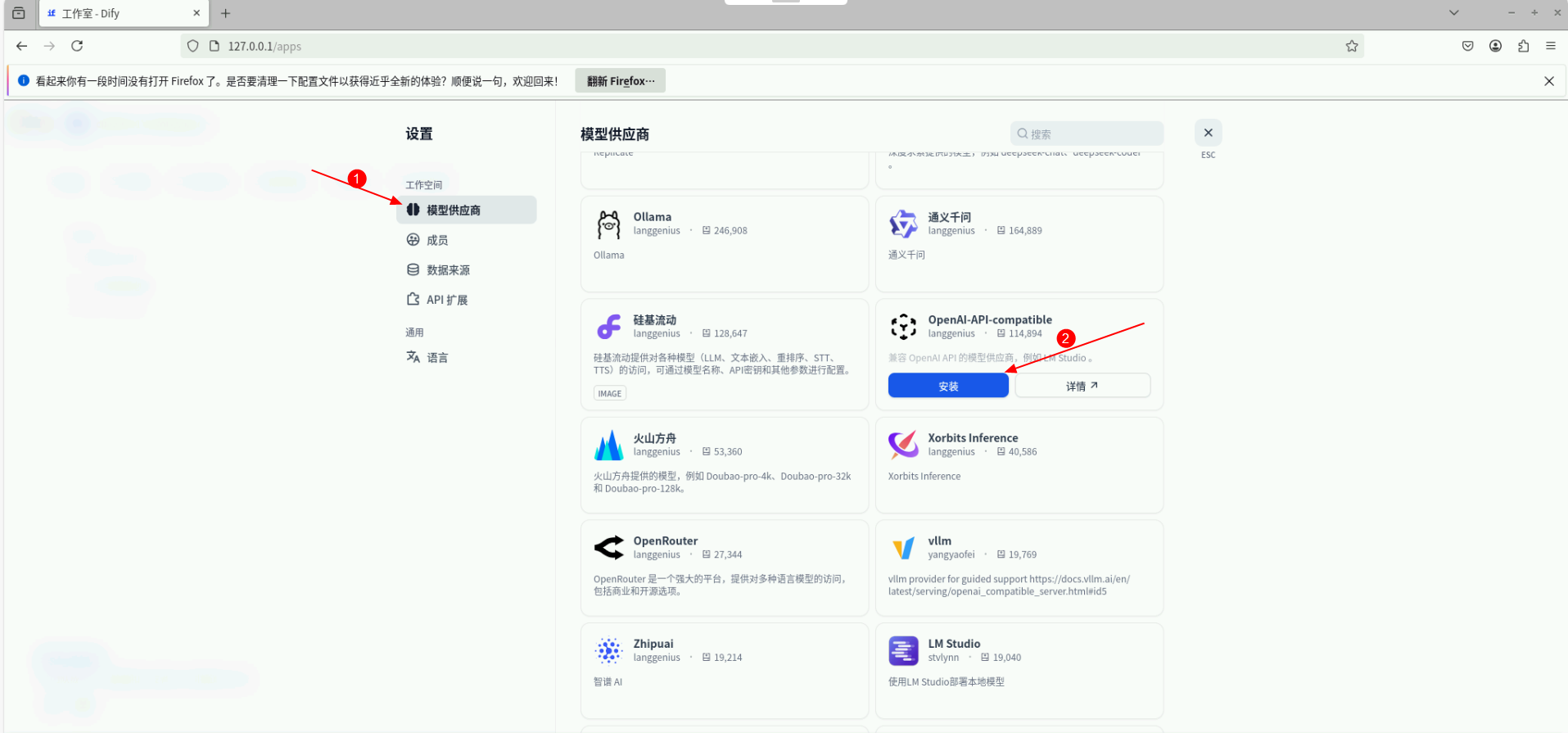Click the Xorbits Inference title

(x=973, y=438)
